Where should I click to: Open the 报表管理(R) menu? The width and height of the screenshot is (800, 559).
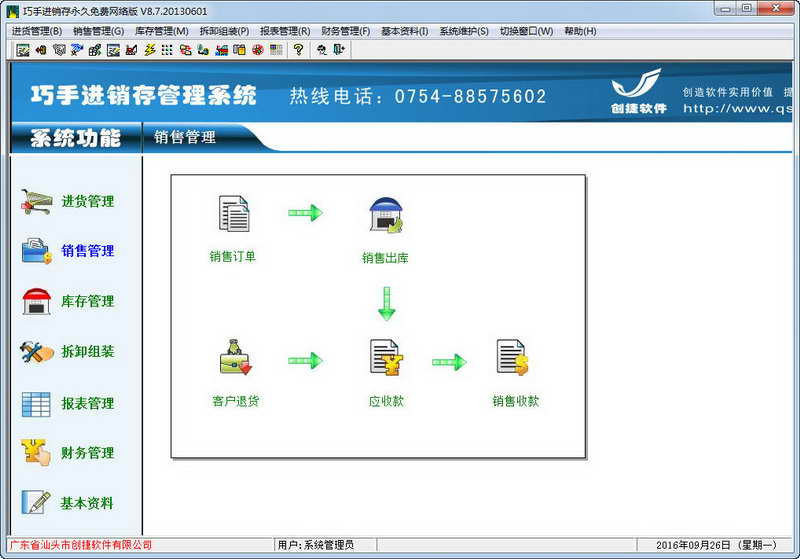click(x=285, y=31)
